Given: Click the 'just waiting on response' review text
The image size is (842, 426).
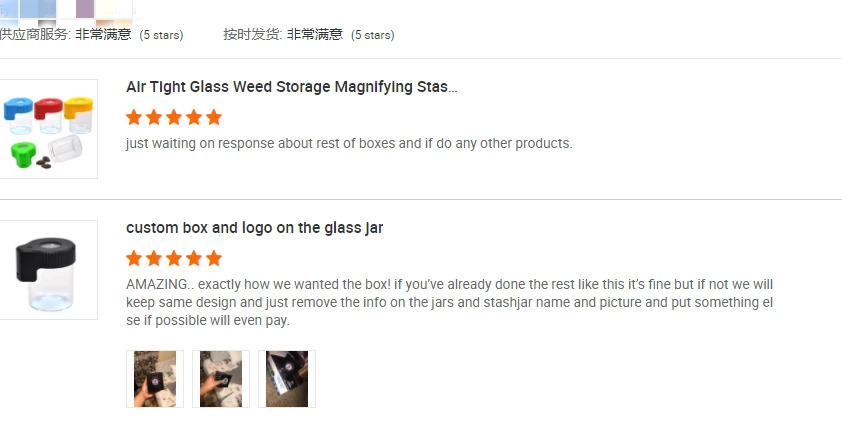Looking at the screenshot, I should 349,143.
